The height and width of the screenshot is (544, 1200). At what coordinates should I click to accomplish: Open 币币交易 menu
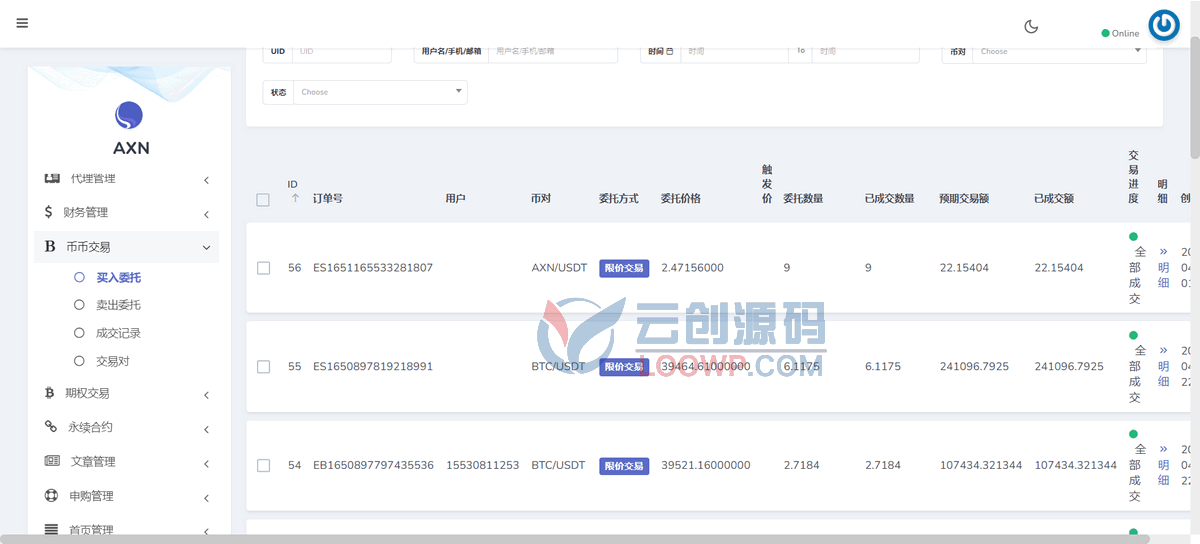(x=126, y=246)
